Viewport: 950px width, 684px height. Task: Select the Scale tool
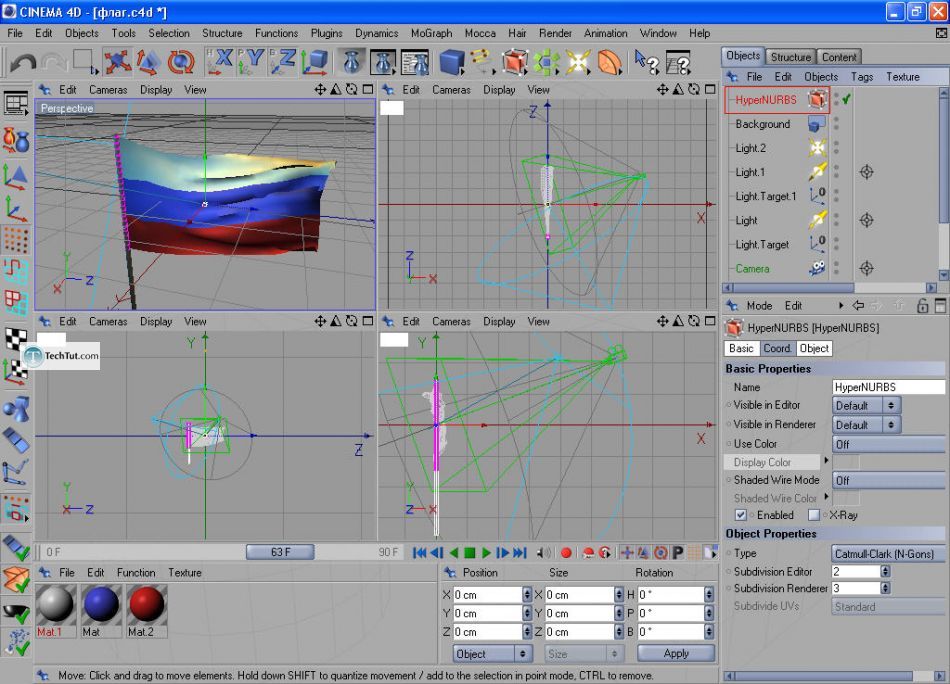point(148,62)
